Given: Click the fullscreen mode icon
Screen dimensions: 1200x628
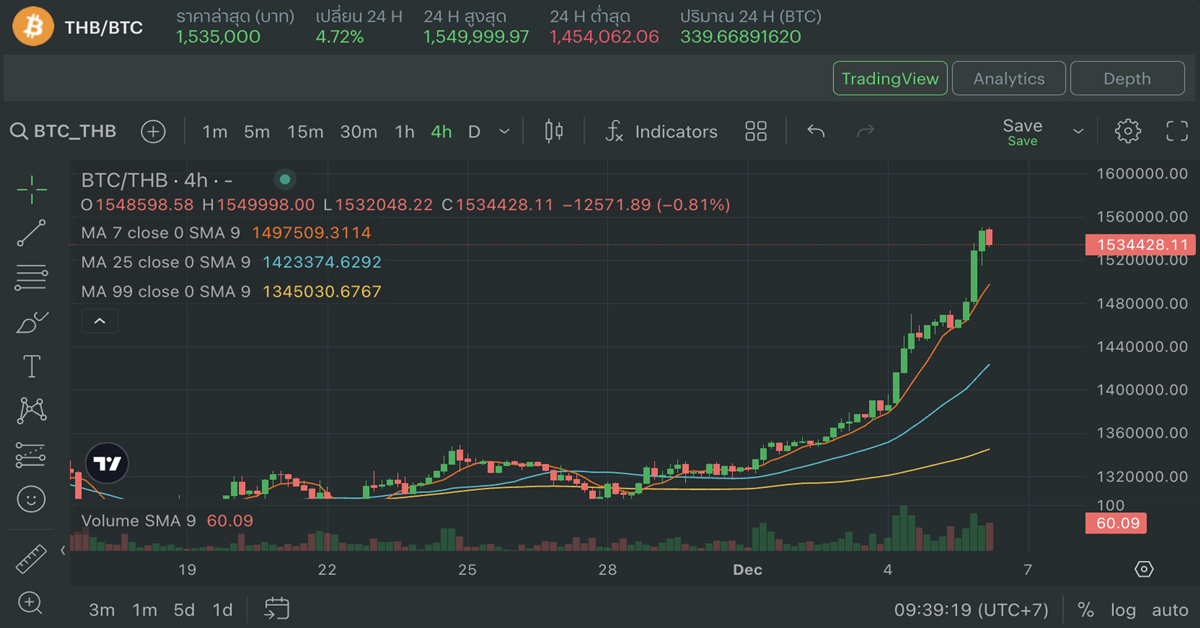Looking at the screenshot, I should point(1177,131).
